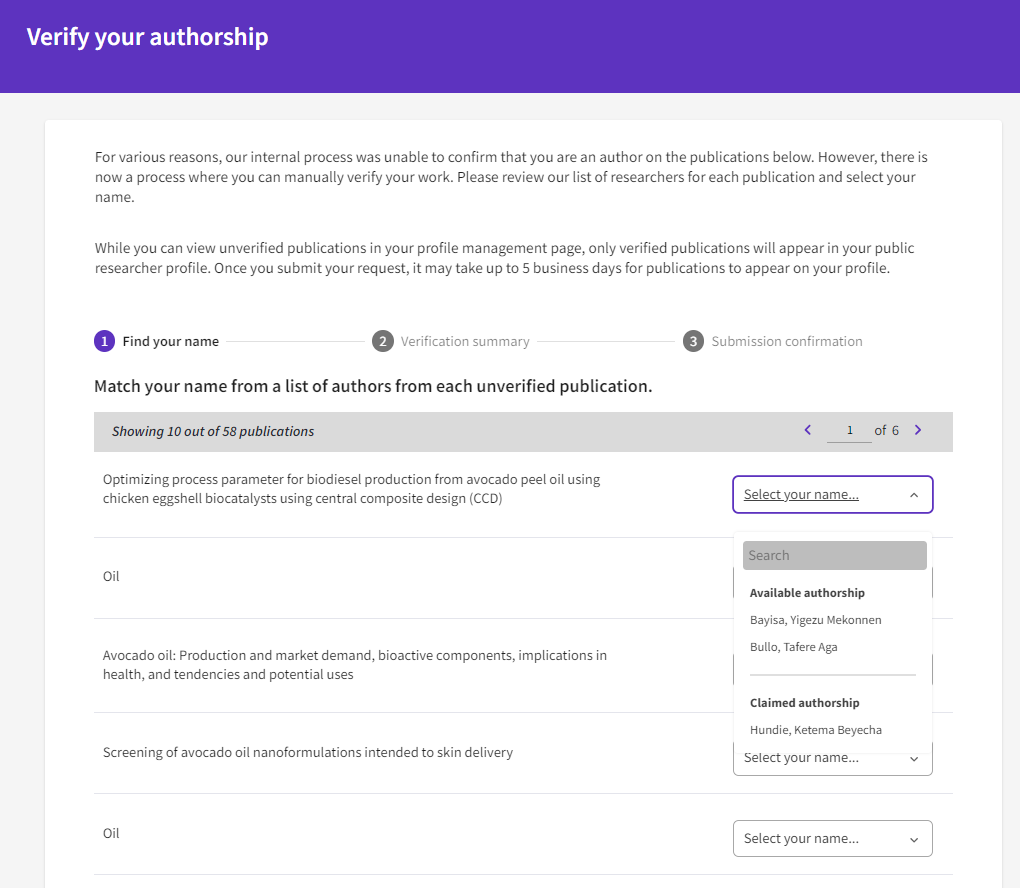Click the page number field showing 1
Viewport: 1020px width, 888px height.
849,430
